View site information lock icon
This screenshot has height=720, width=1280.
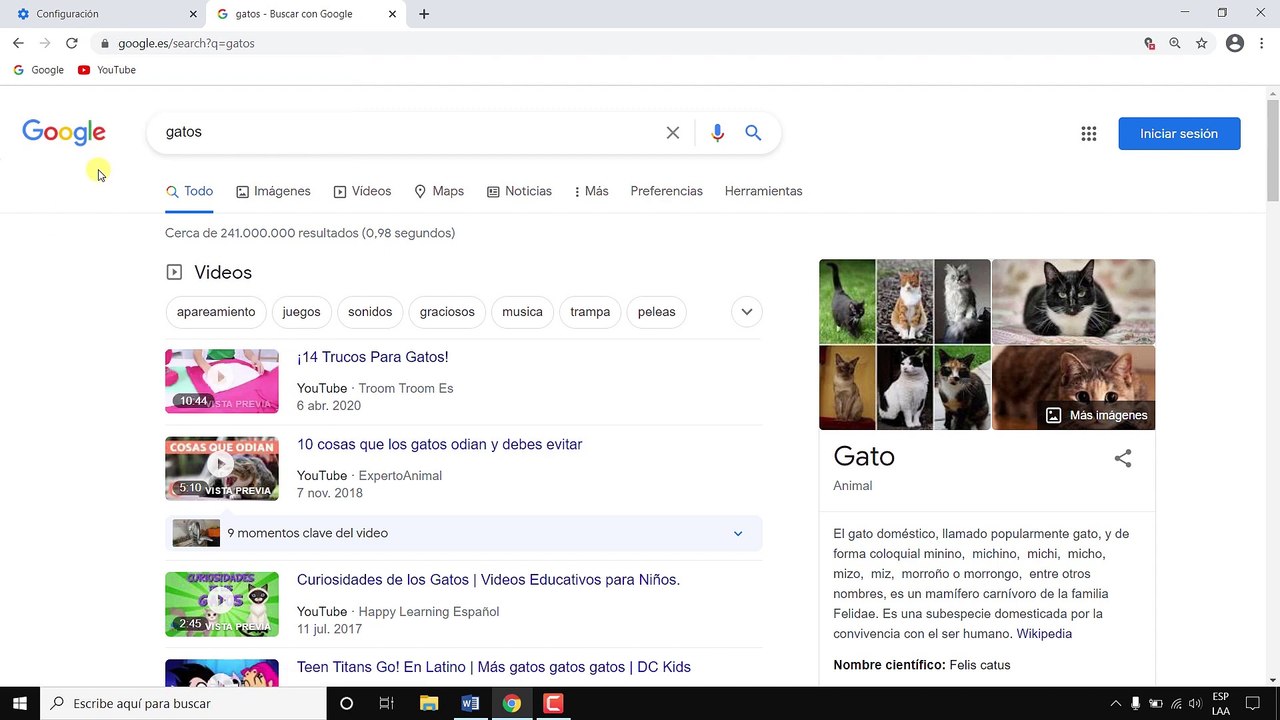click(104, 44)
